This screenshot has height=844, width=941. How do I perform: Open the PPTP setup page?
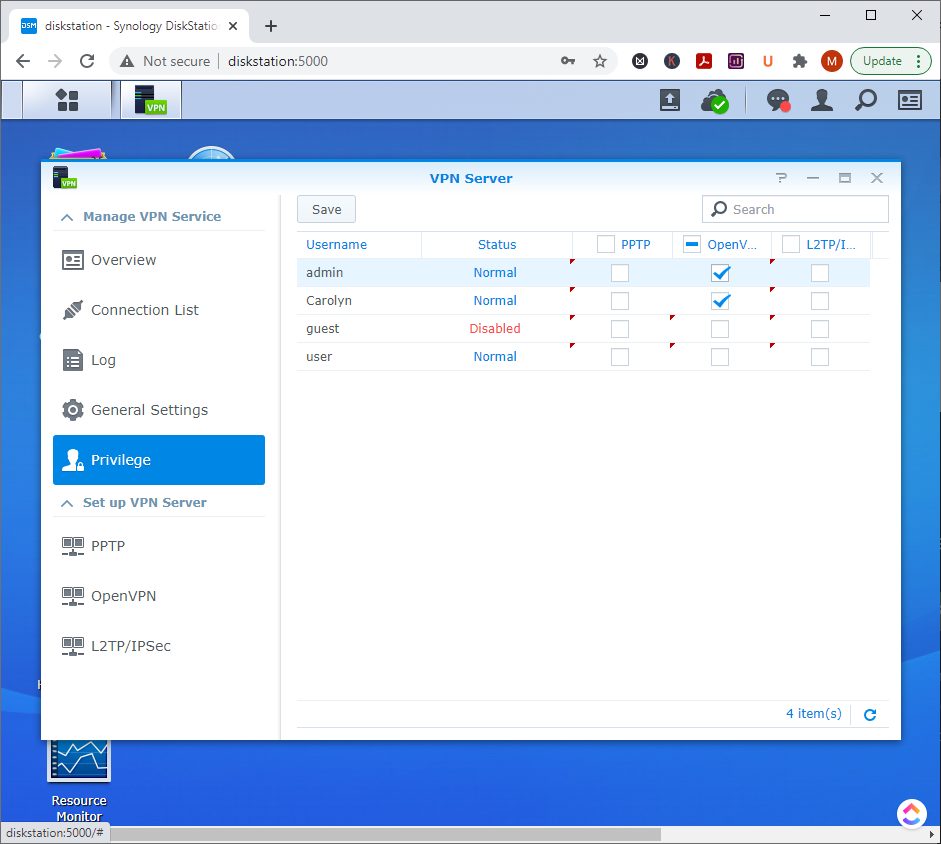click(x=158, y=546)
